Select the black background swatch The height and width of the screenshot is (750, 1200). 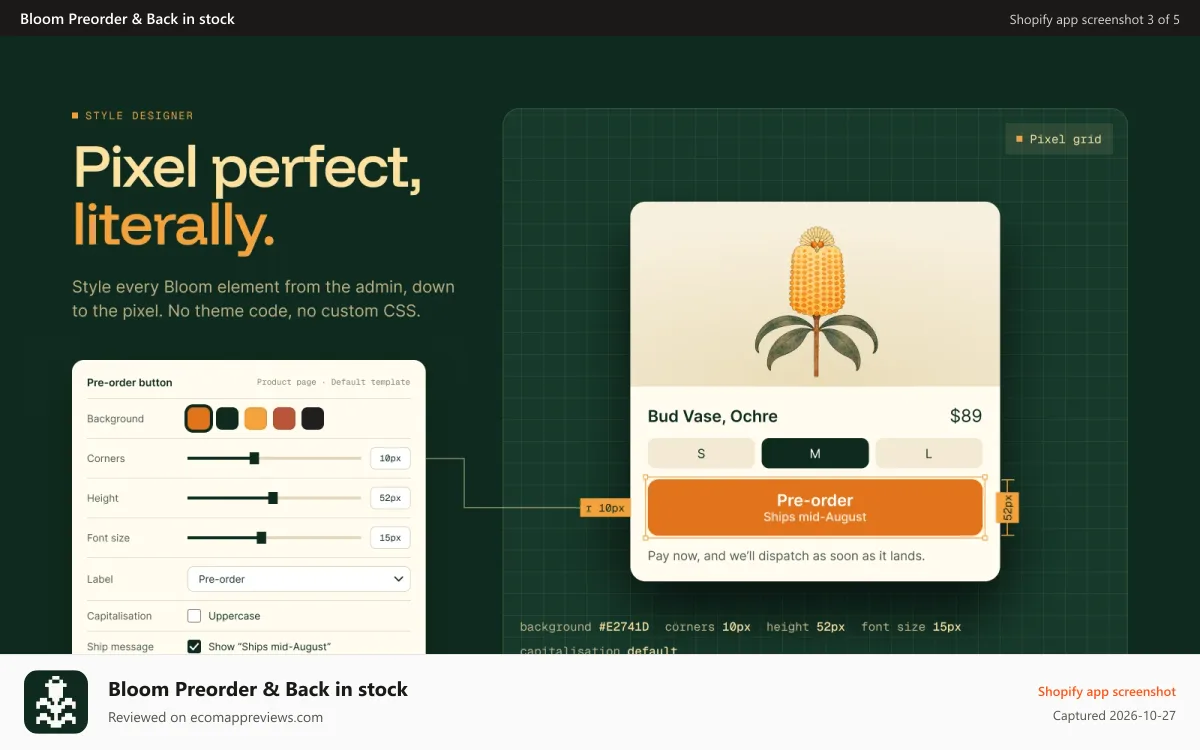click(313, 418)
